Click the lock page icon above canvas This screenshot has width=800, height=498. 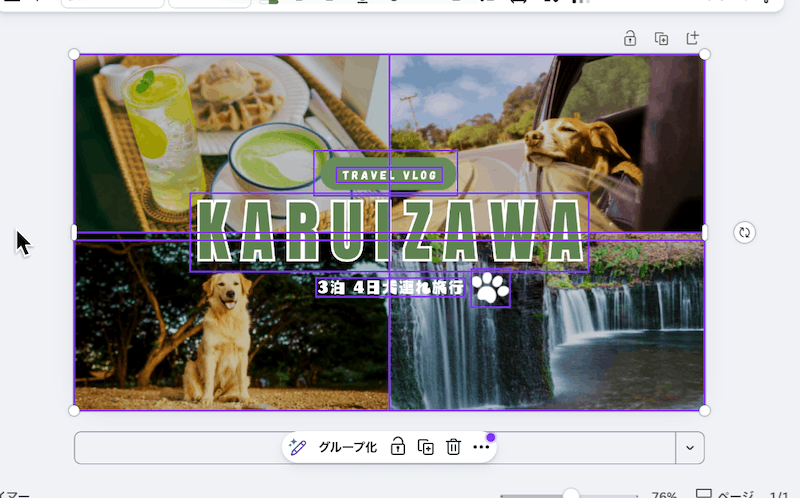point(630,38)
